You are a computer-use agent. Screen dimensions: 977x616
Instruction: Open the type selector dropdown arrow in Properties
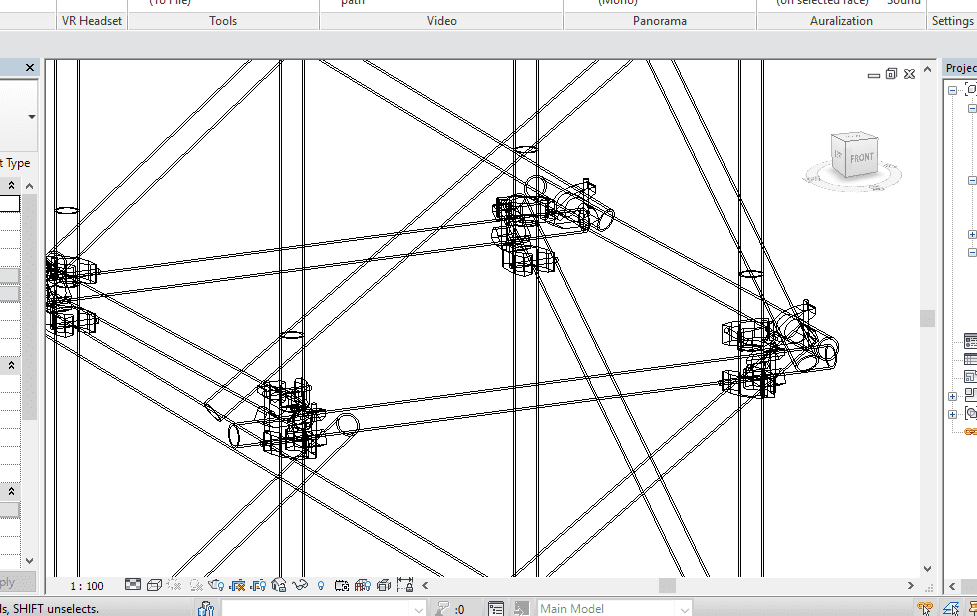(x=31, y=117)
